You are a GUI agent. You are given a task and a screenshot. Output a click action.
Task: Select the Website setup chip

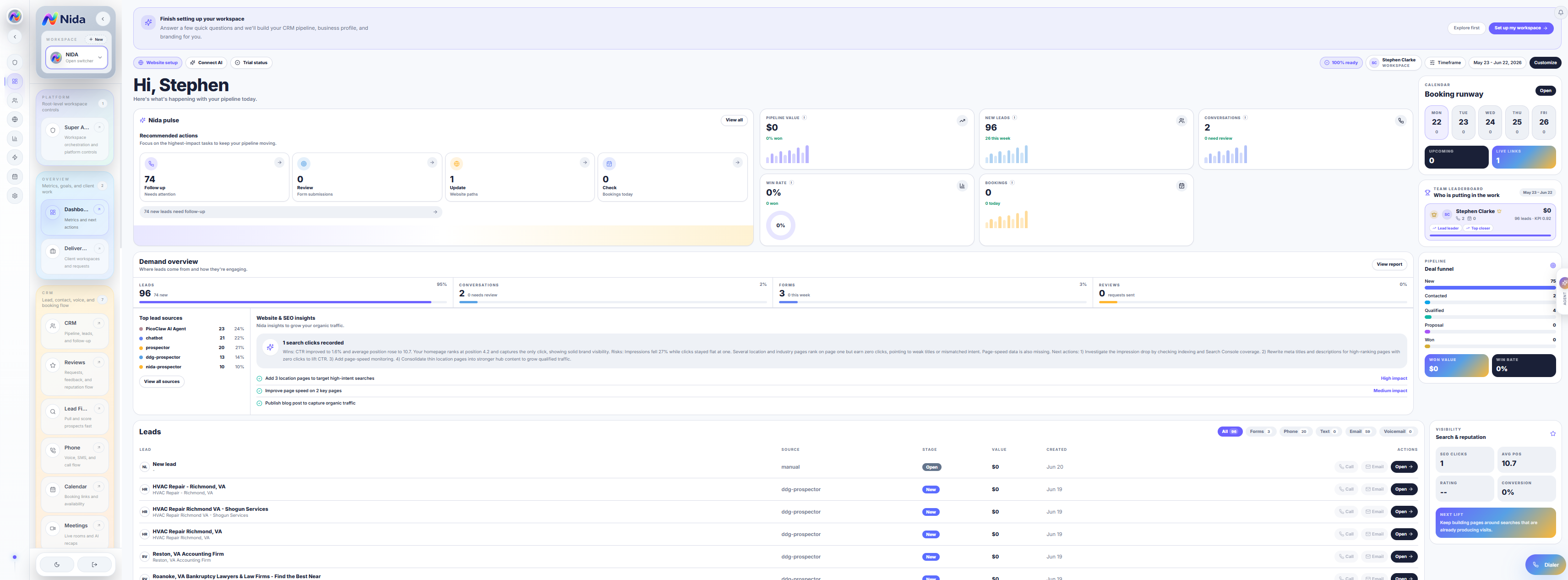[x=158, y=63]
